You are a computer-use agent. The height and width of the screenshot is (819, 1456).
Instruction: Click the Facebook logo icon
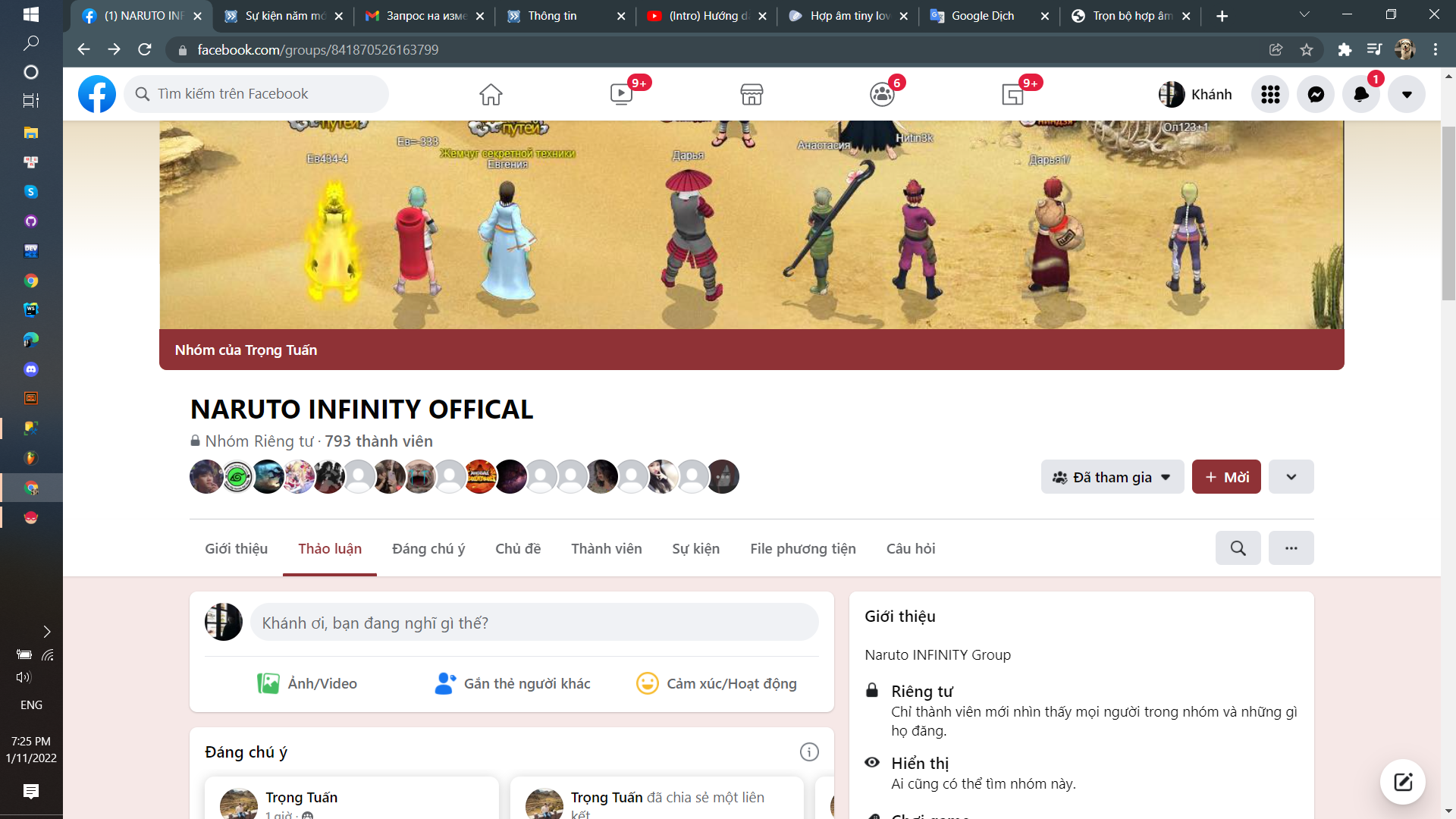click(97, 94)
